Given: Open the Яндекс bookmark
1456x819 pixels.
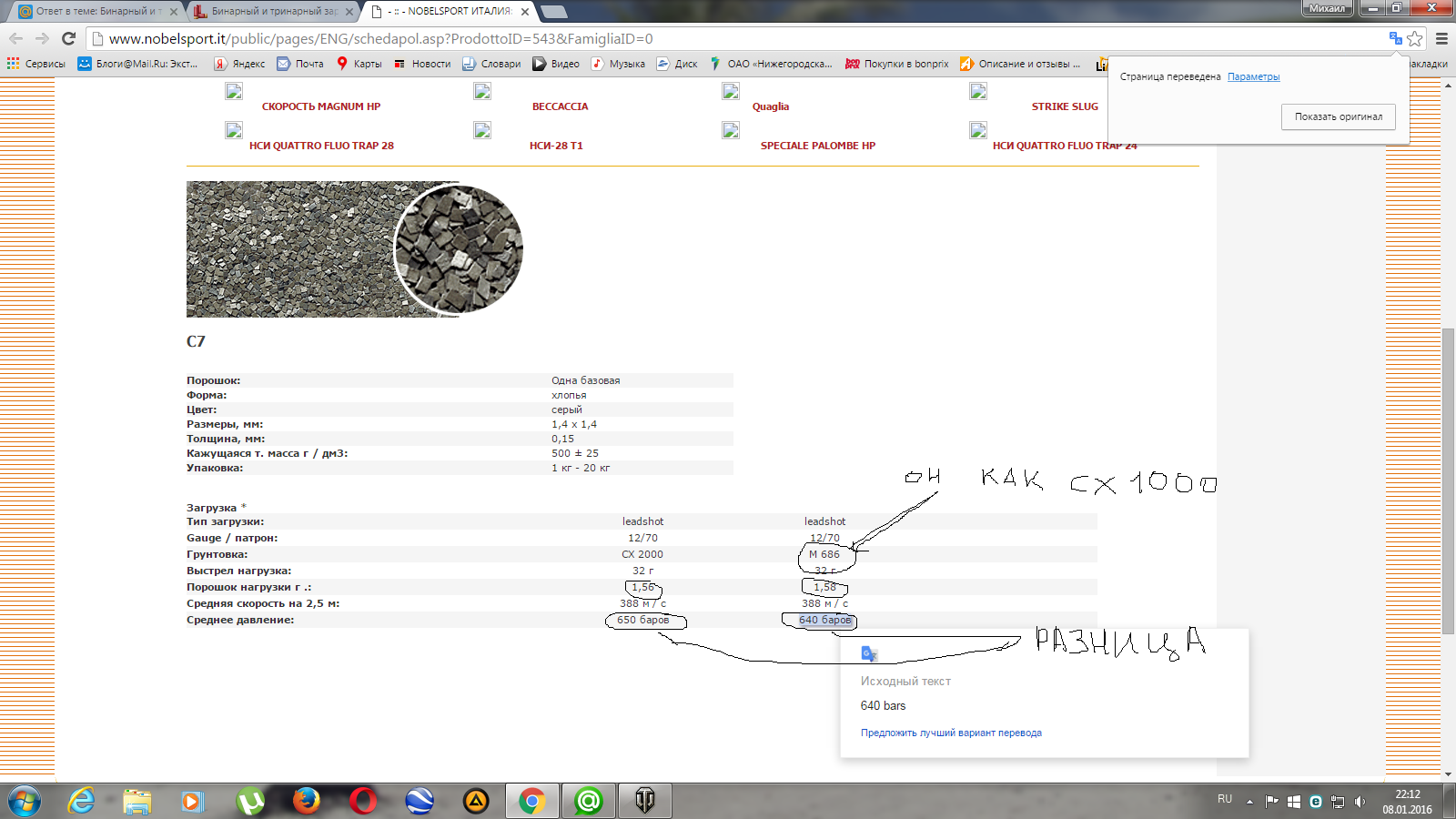Looking at the screenshot, I should (239, 64).
